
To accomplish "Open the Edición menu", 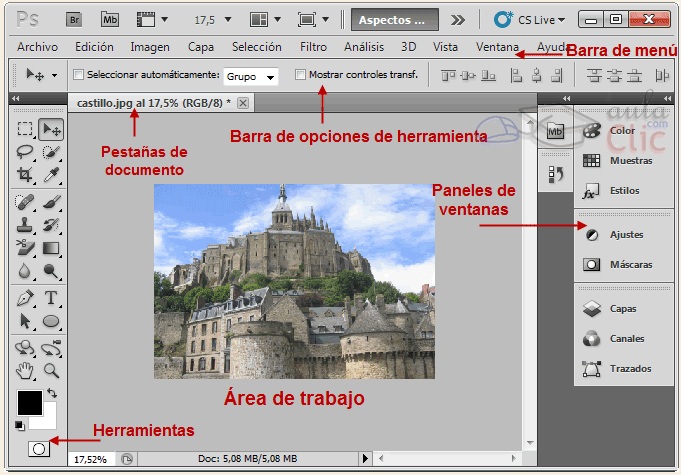I will 94,47.
